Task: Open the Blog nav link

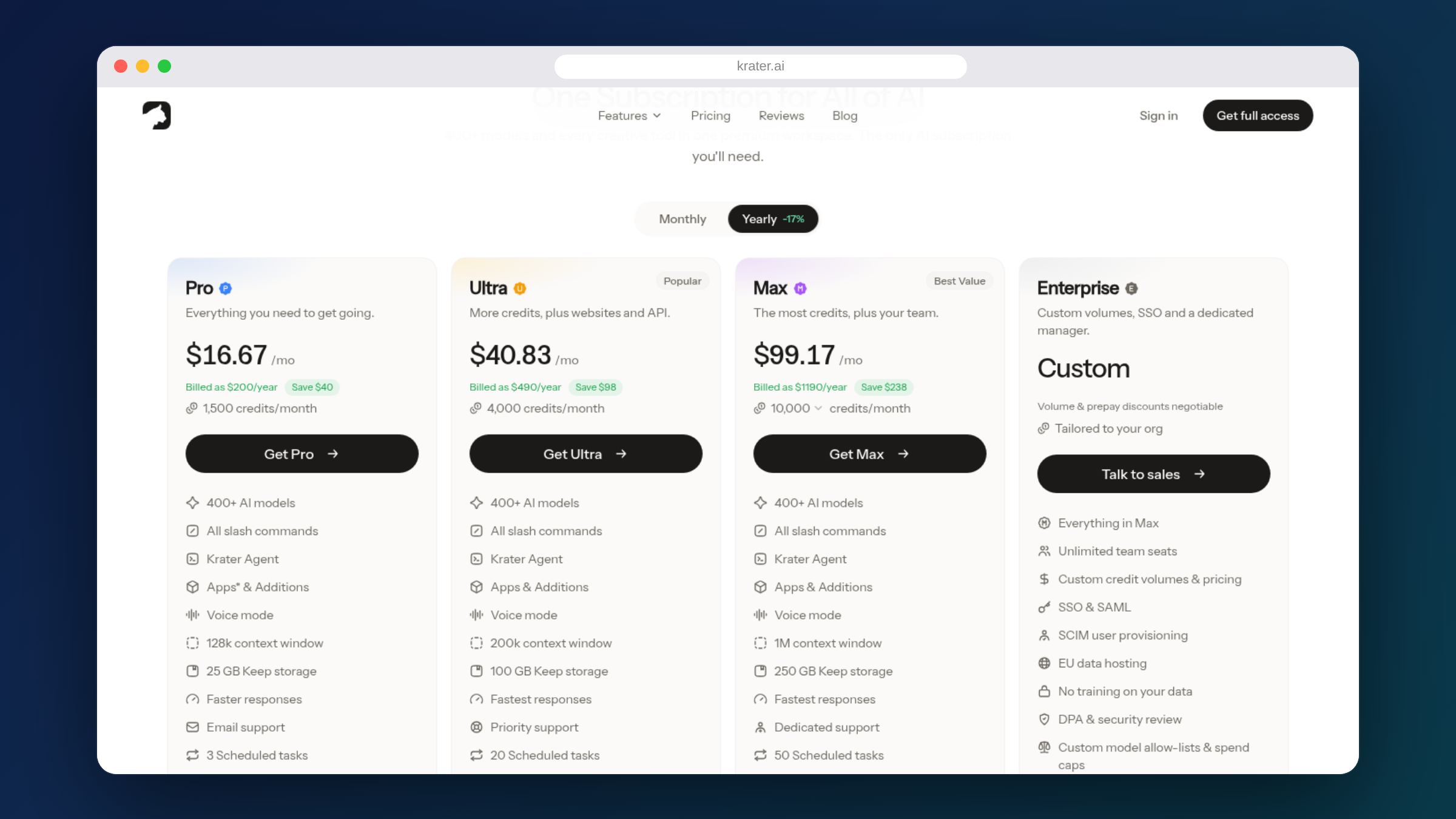Action: [x=844, y=115]
